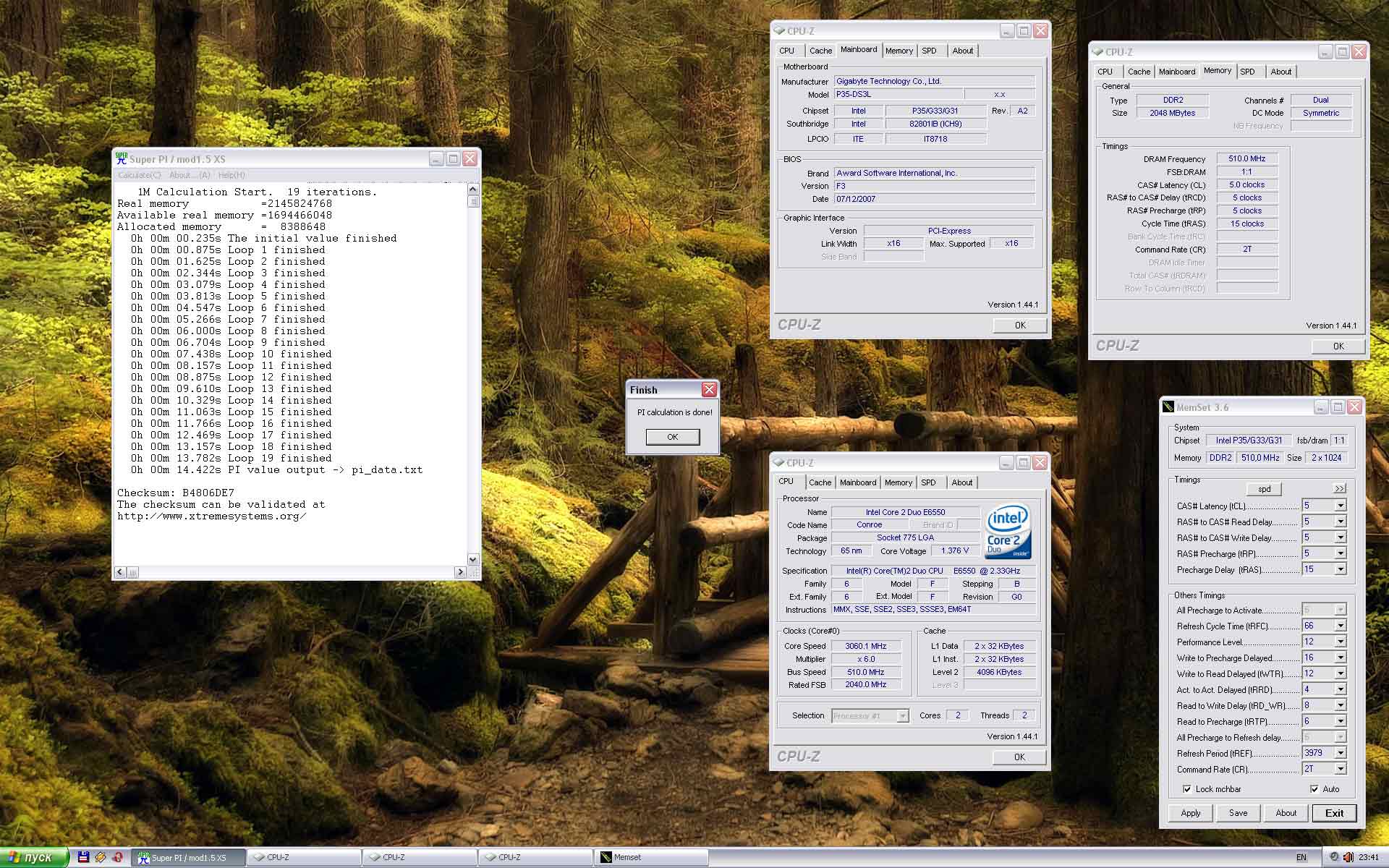Switch to CPU tab in Mainboard CPU-Z window
This screenshot has width=1389, height=868.
point(787,51)
